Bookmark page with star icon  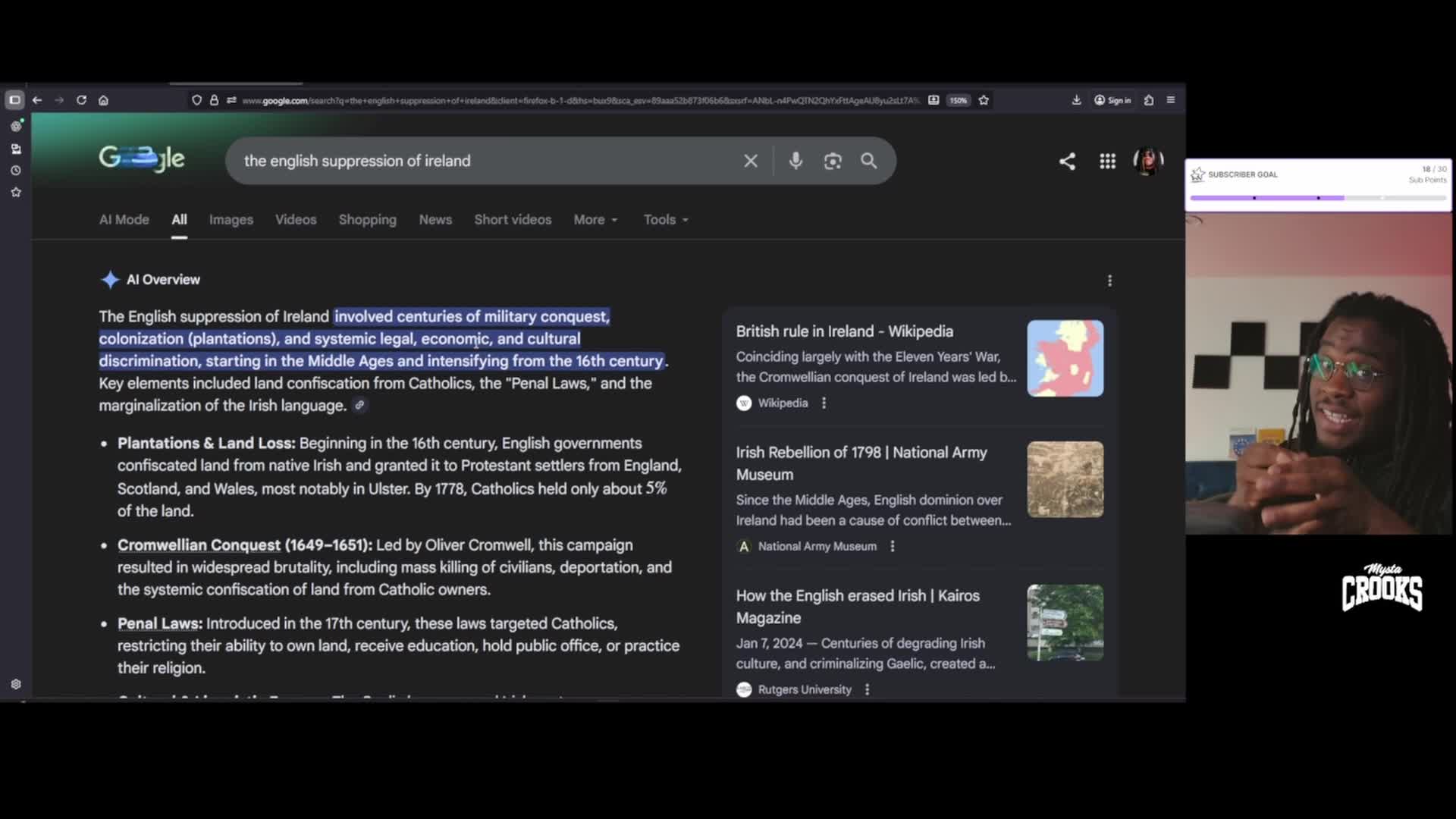pyautogui.click(x=984, y=100)
